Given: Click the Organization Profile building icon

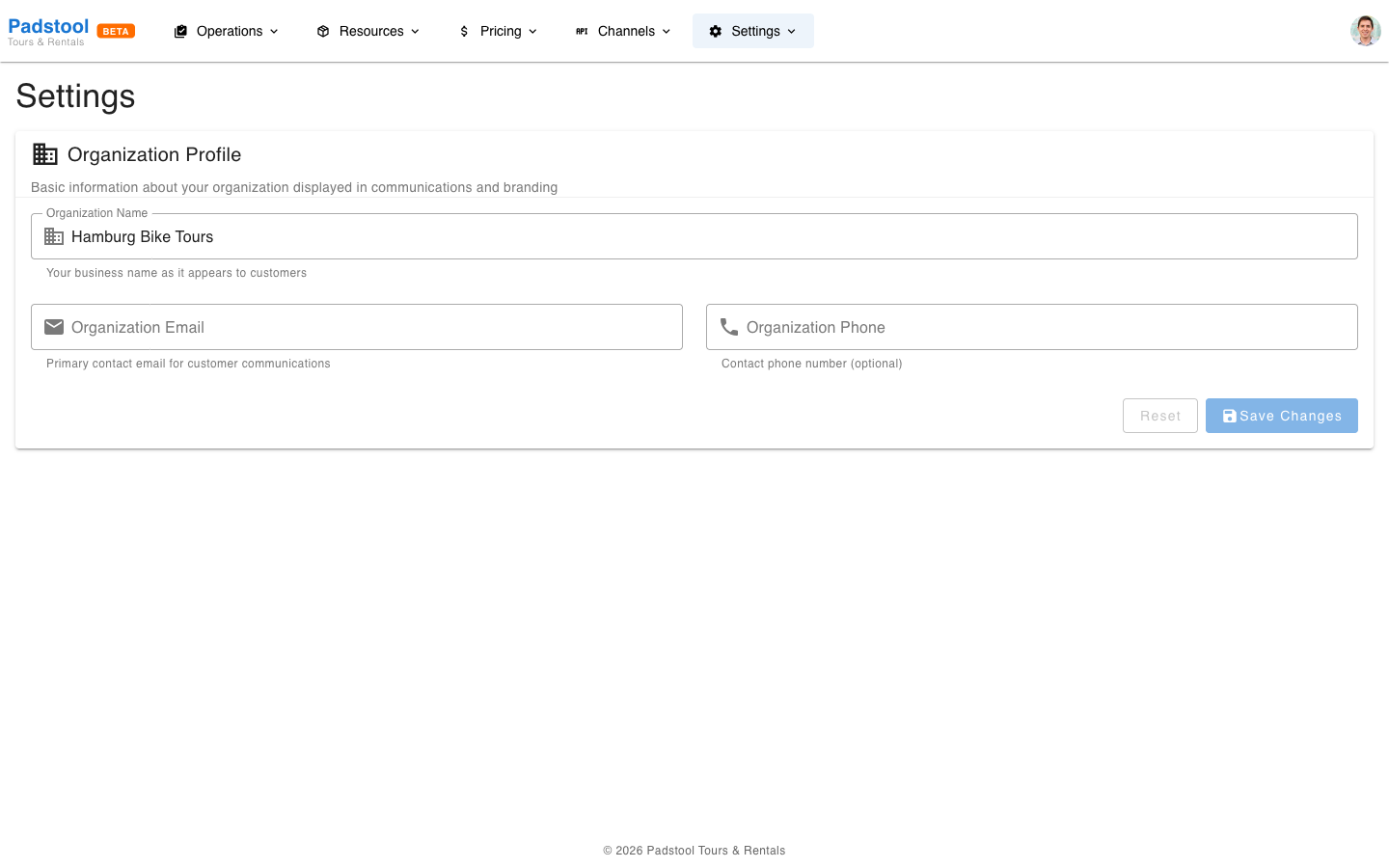Looking at the screenshot, I should click(x=45, y=154).
